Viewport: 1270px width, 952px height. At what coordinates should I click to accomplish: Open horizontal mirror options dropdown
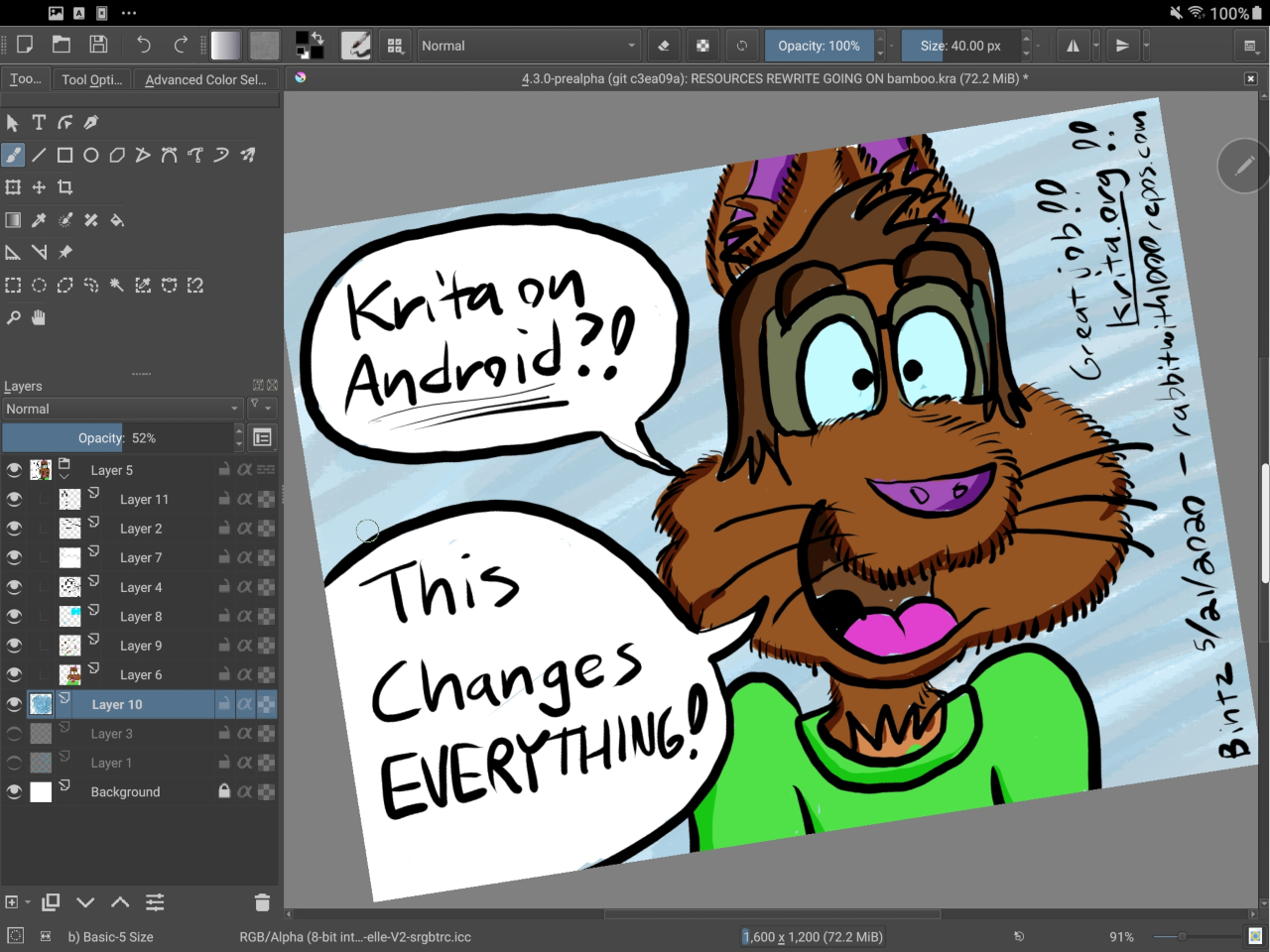point(1095,46)
